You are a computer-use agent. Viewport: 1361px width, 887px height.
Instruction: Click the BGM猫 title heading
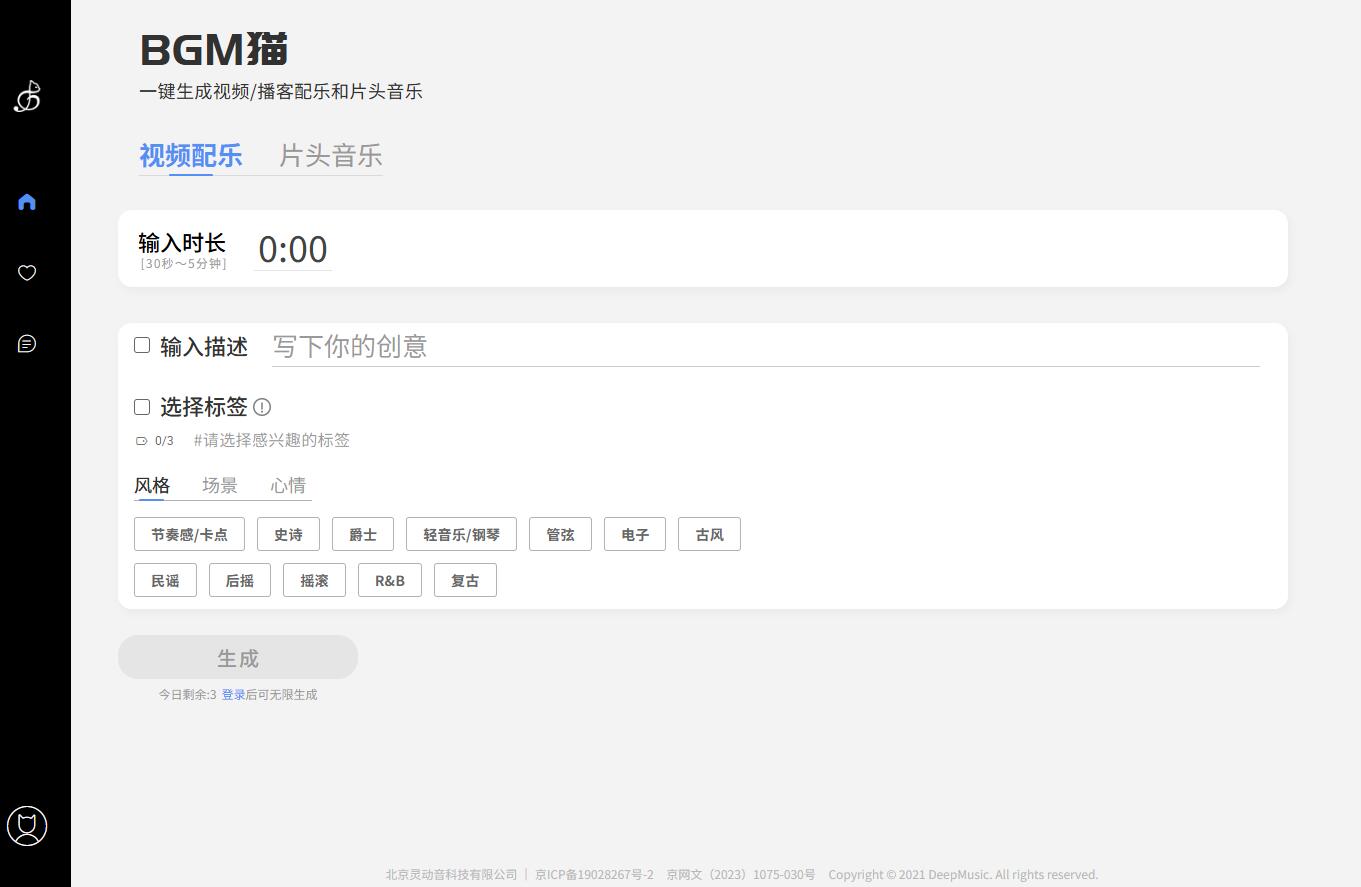pyautogui.click(x=214, y=49)
